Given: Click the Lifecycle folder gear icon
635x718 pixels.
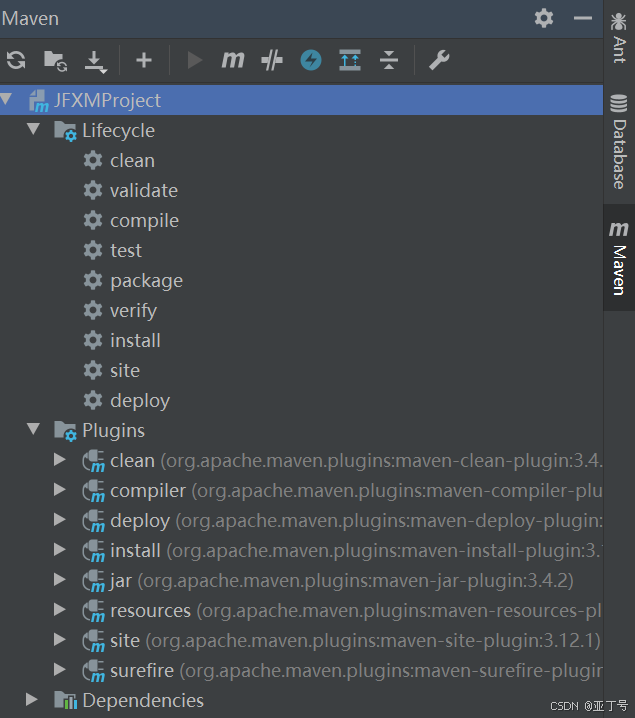Looking at the screenshot, I should click(65, 131).
